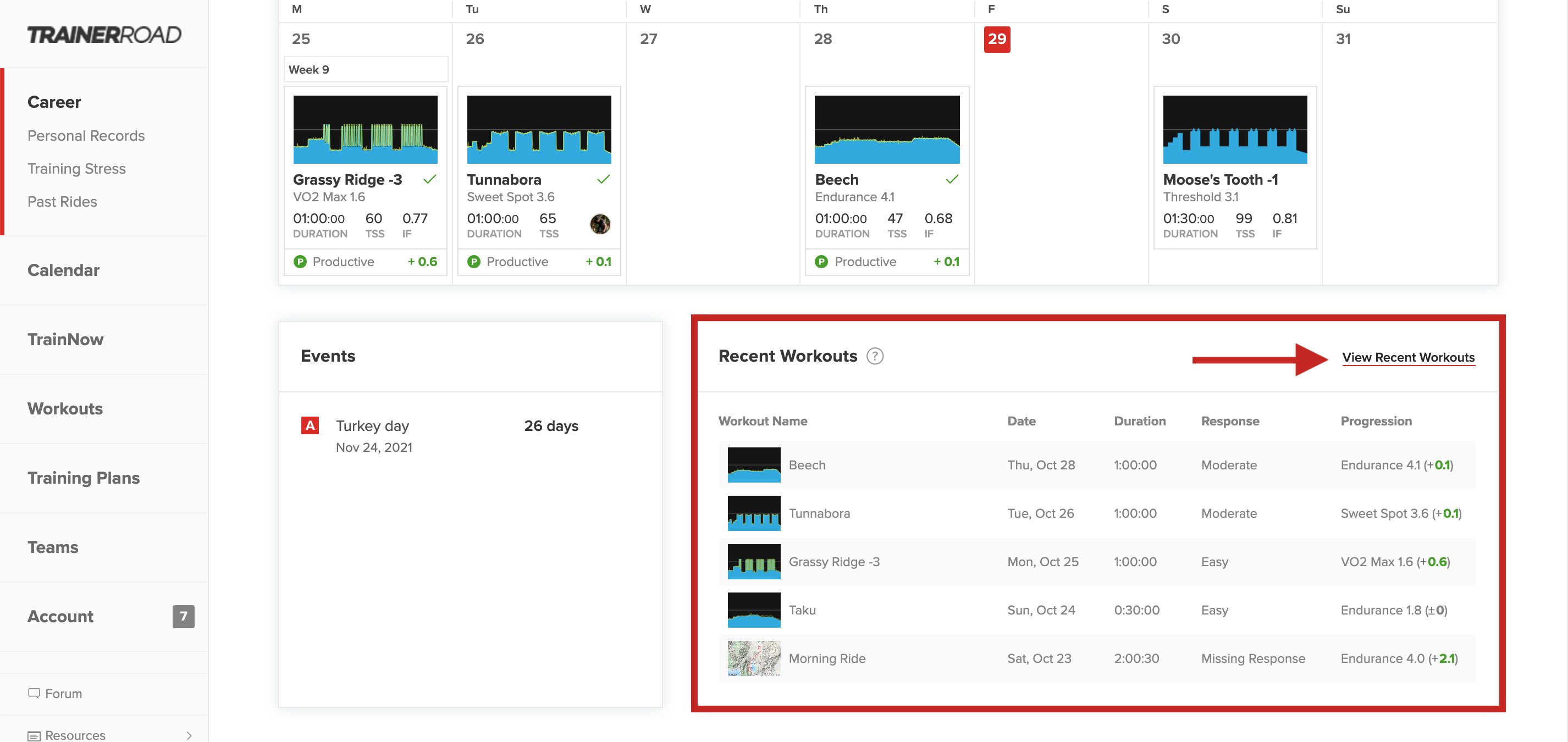Open the Teams page
The height and width of the screenshot is (742, 1568).
tap(53, 547)
